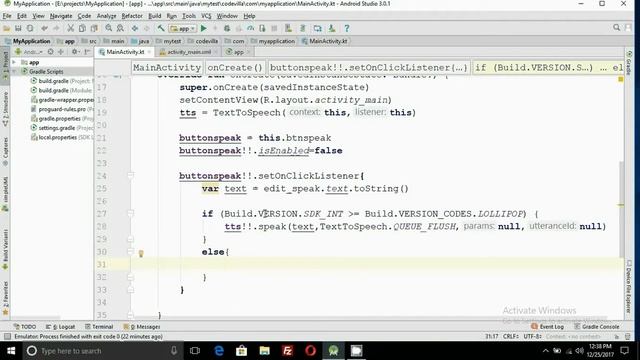
Task: Click the Help question mark icon
Action: pos(347,29)
